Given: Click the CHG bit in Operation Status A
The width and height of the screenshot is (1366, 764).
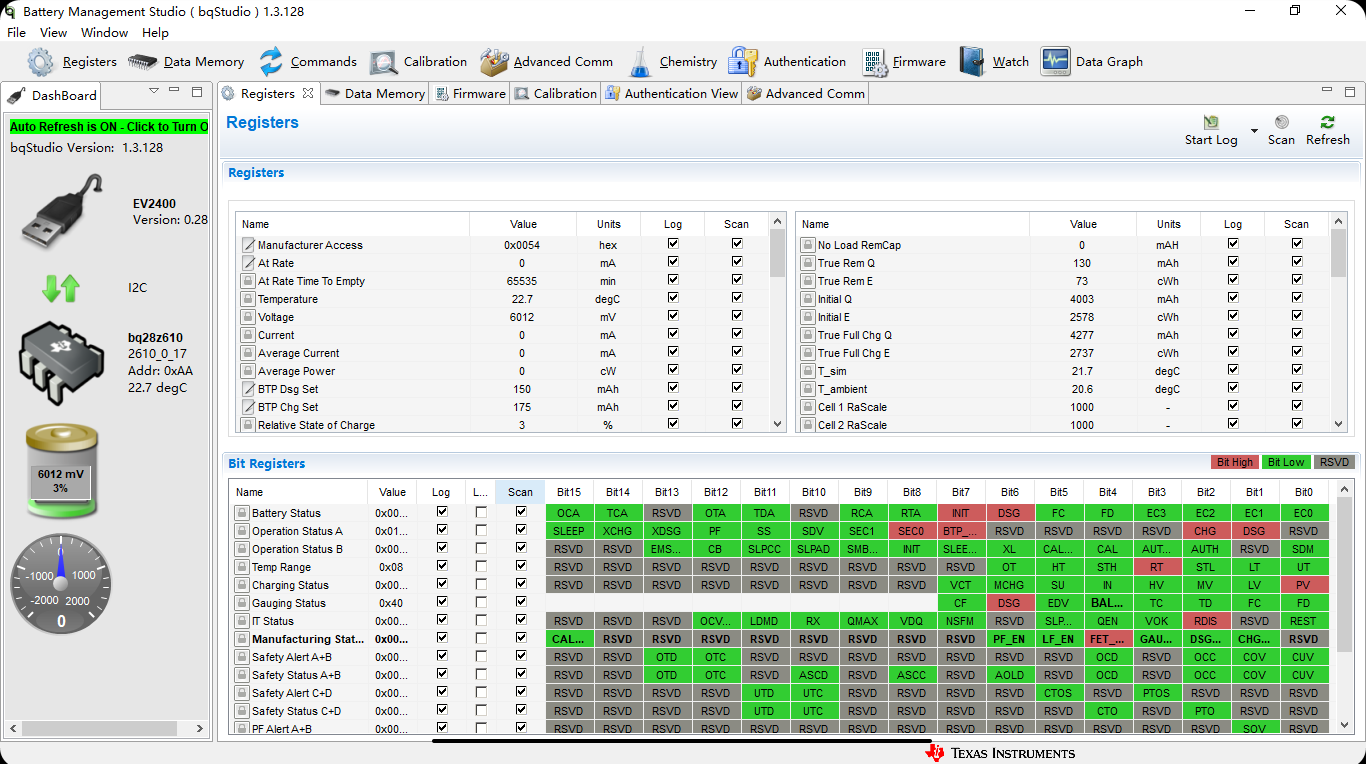Looking at the screenshot, I should pyautogui.click(x=1206, y=531).
